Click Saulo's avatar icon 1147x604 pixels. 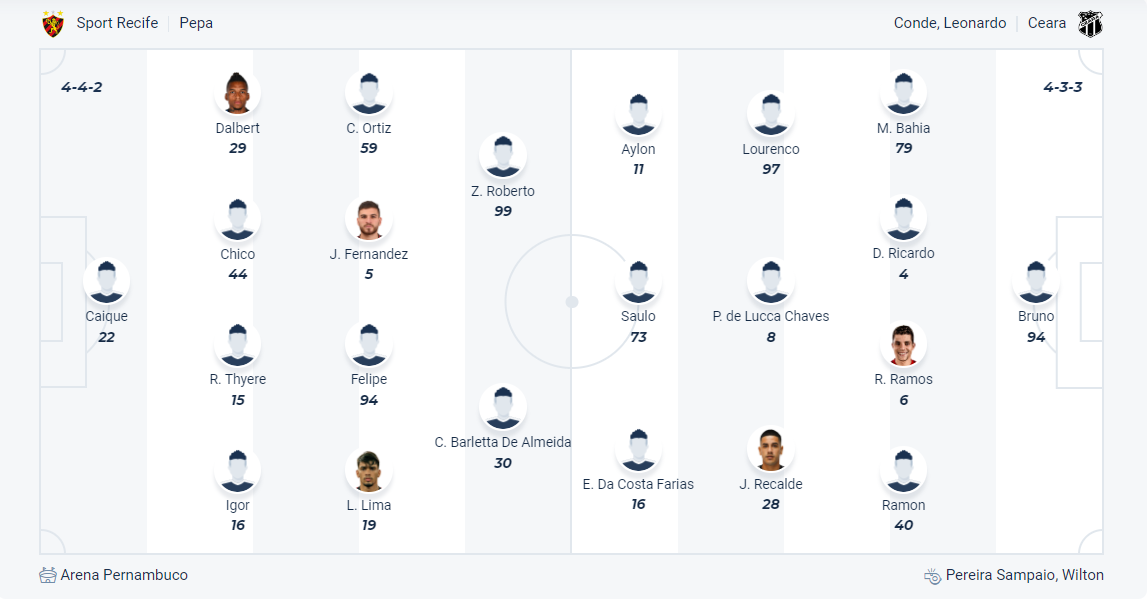[639, 282]
